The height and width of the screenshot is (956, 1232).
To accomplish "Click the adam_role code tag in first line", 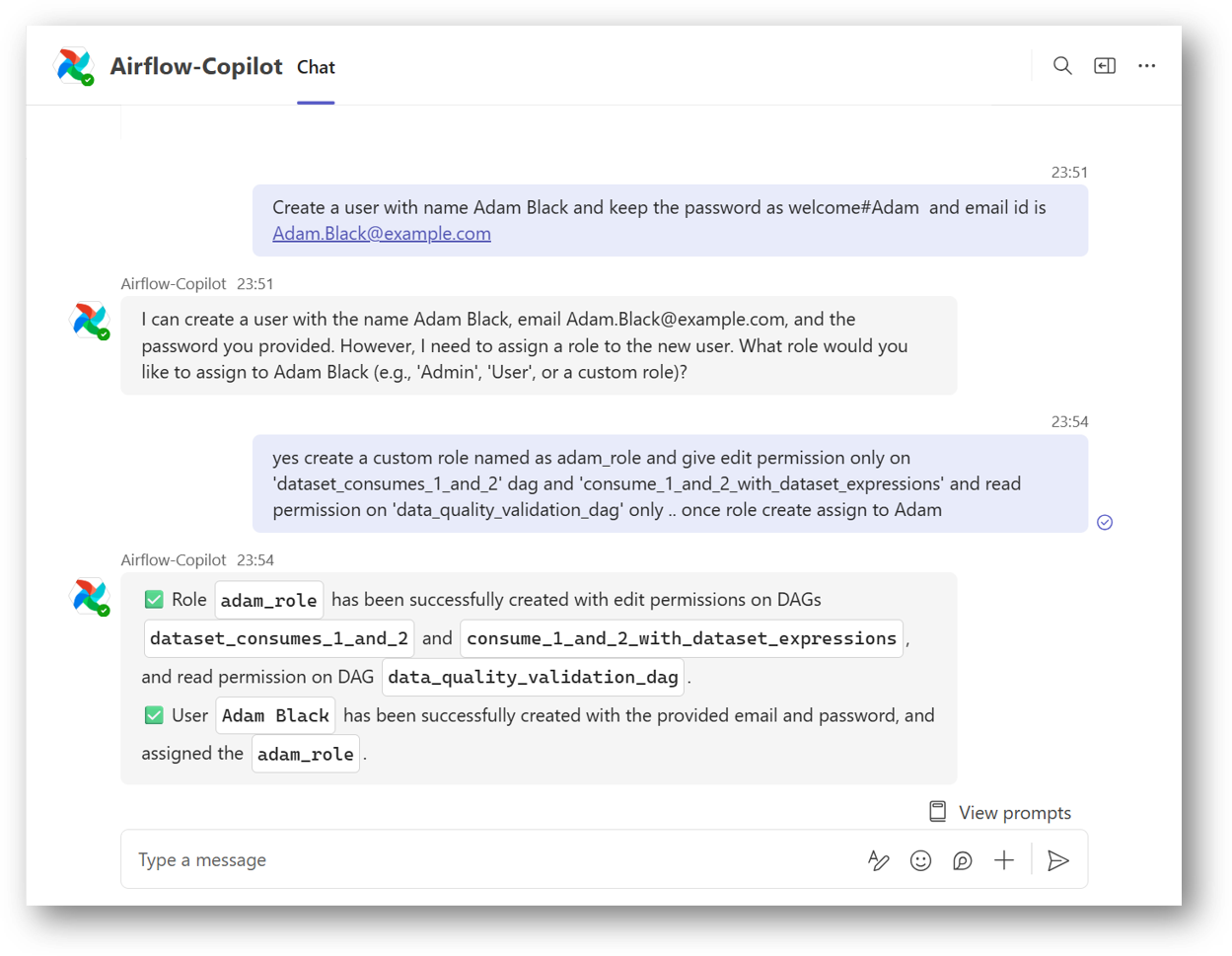I will pos(269,600).
